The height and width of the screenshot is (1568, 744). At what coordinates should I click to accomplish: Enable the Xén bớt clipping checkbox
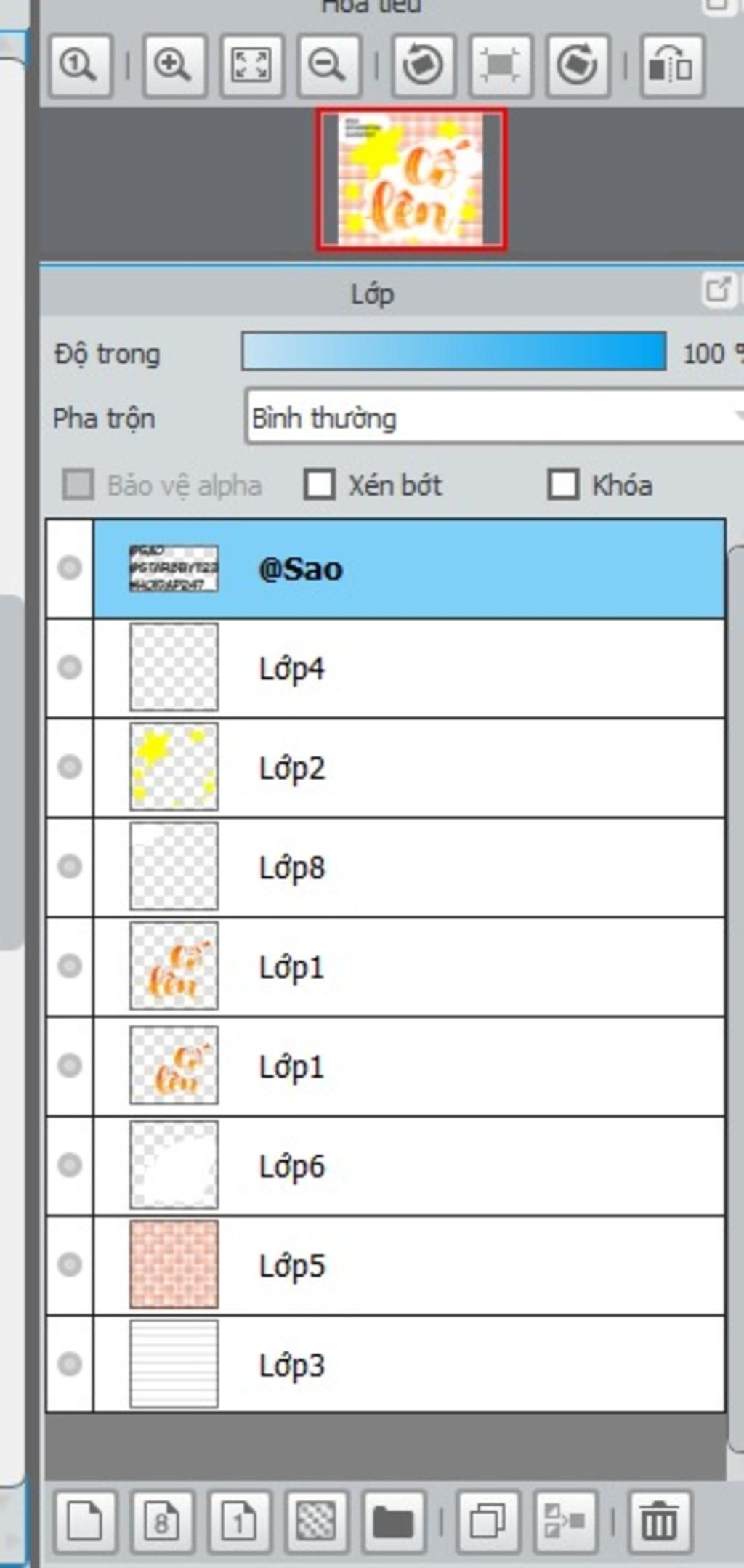coord(320,485)
